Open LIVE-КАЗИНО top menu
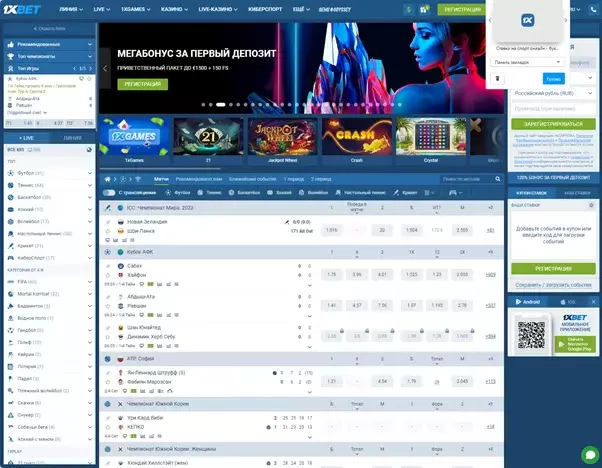602x468 pixels. pyautogui.click(x=218, y=9)
